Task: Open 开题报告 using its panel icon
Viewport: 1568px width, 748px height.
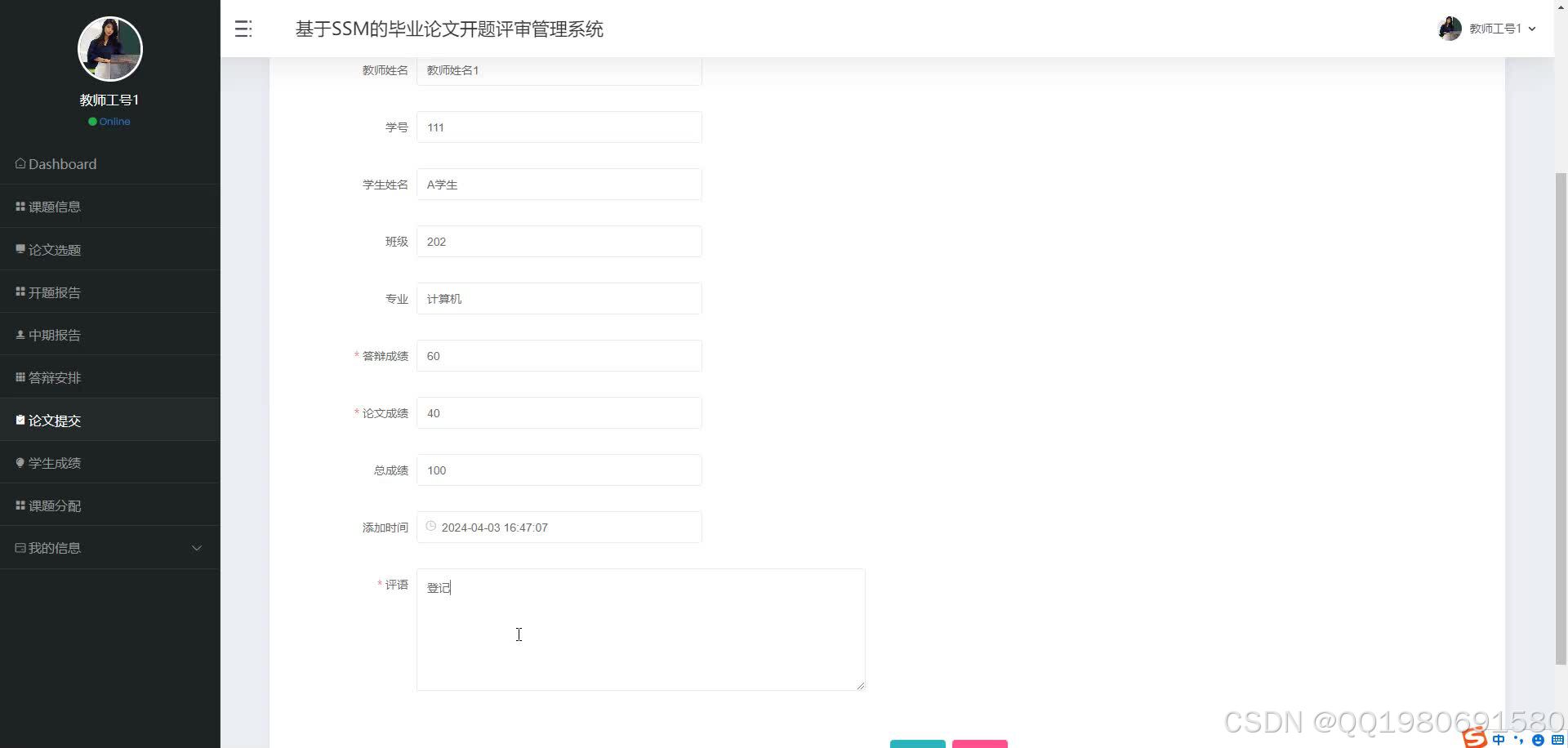Action: pos(20,292)
